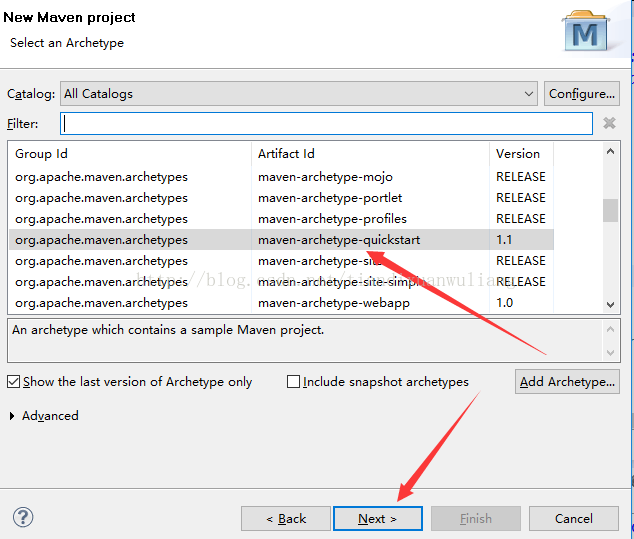Select the maven-archetype-profiles row
This screenshot has height=539, width=634.
(x=281, y=219)
